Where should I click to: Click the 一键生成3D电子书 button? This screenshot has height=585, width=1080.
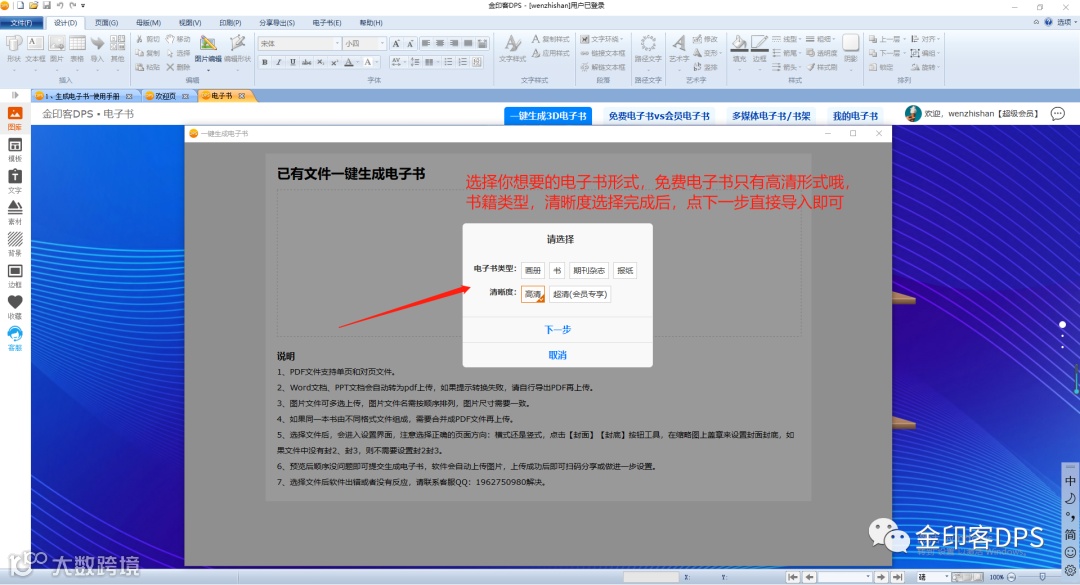548,116
